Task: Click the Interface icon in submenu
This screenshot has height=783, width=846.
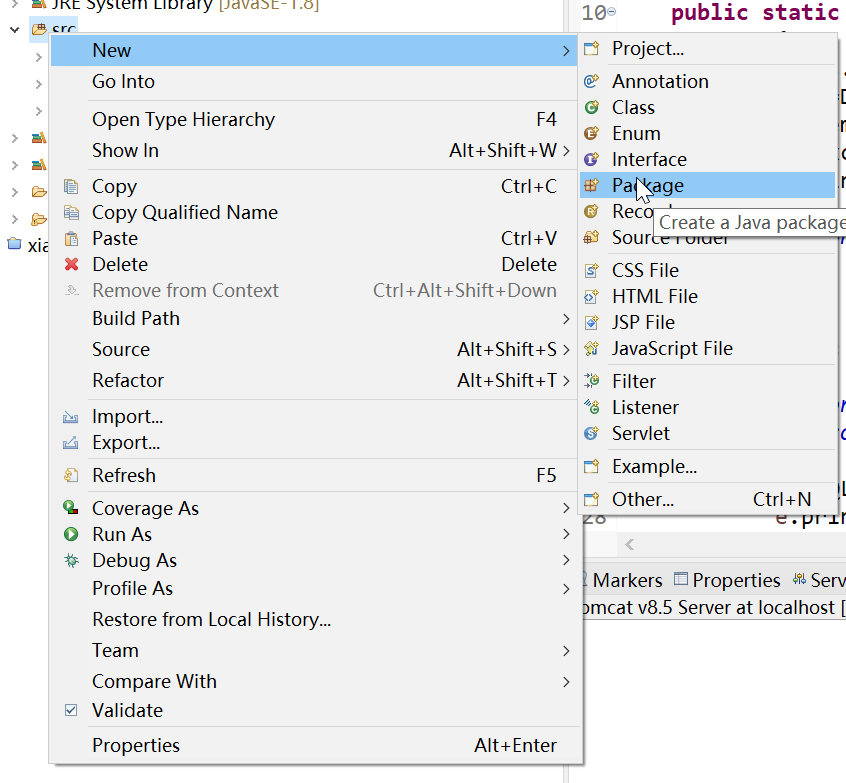Action: click(x=592, y=160)
